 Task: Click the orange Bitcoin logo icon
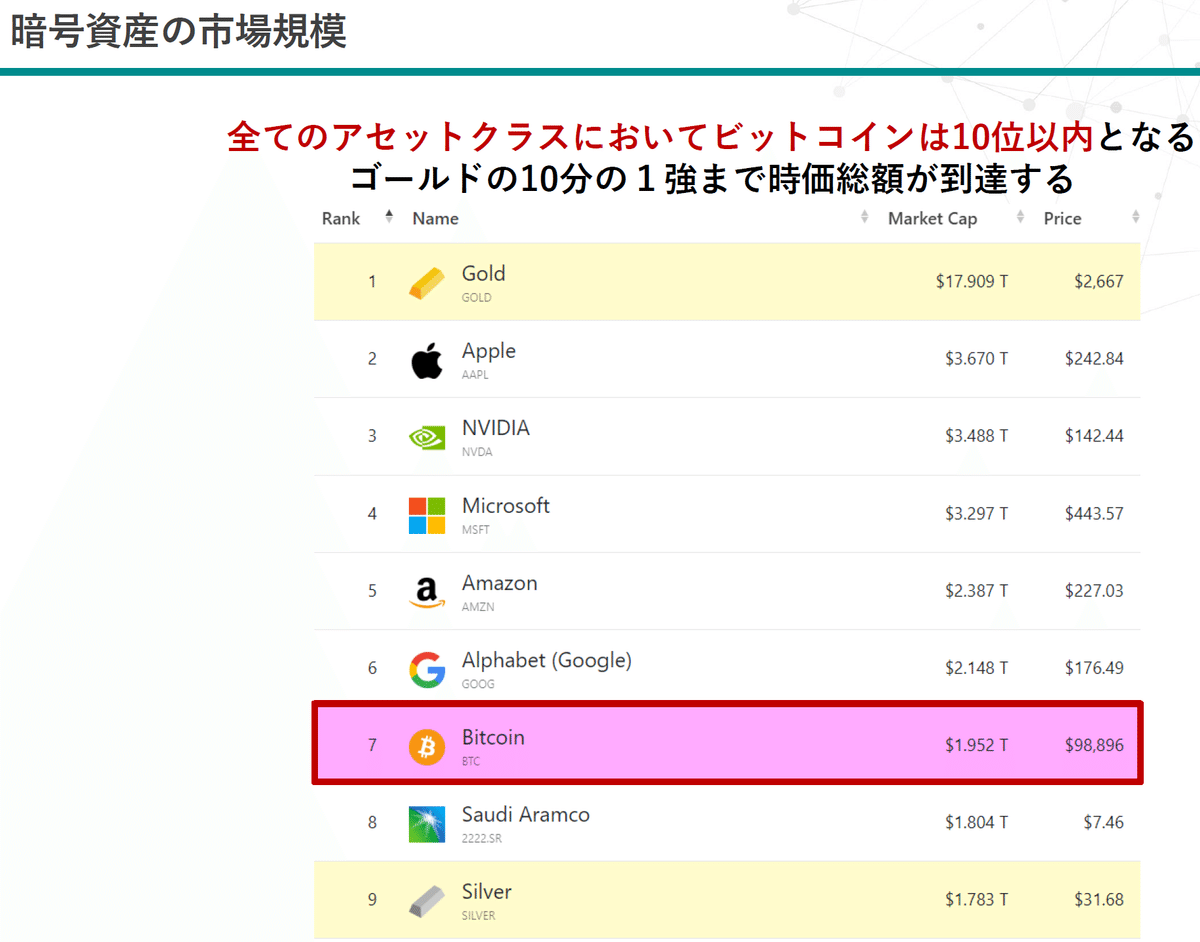(x=427, y=747)
